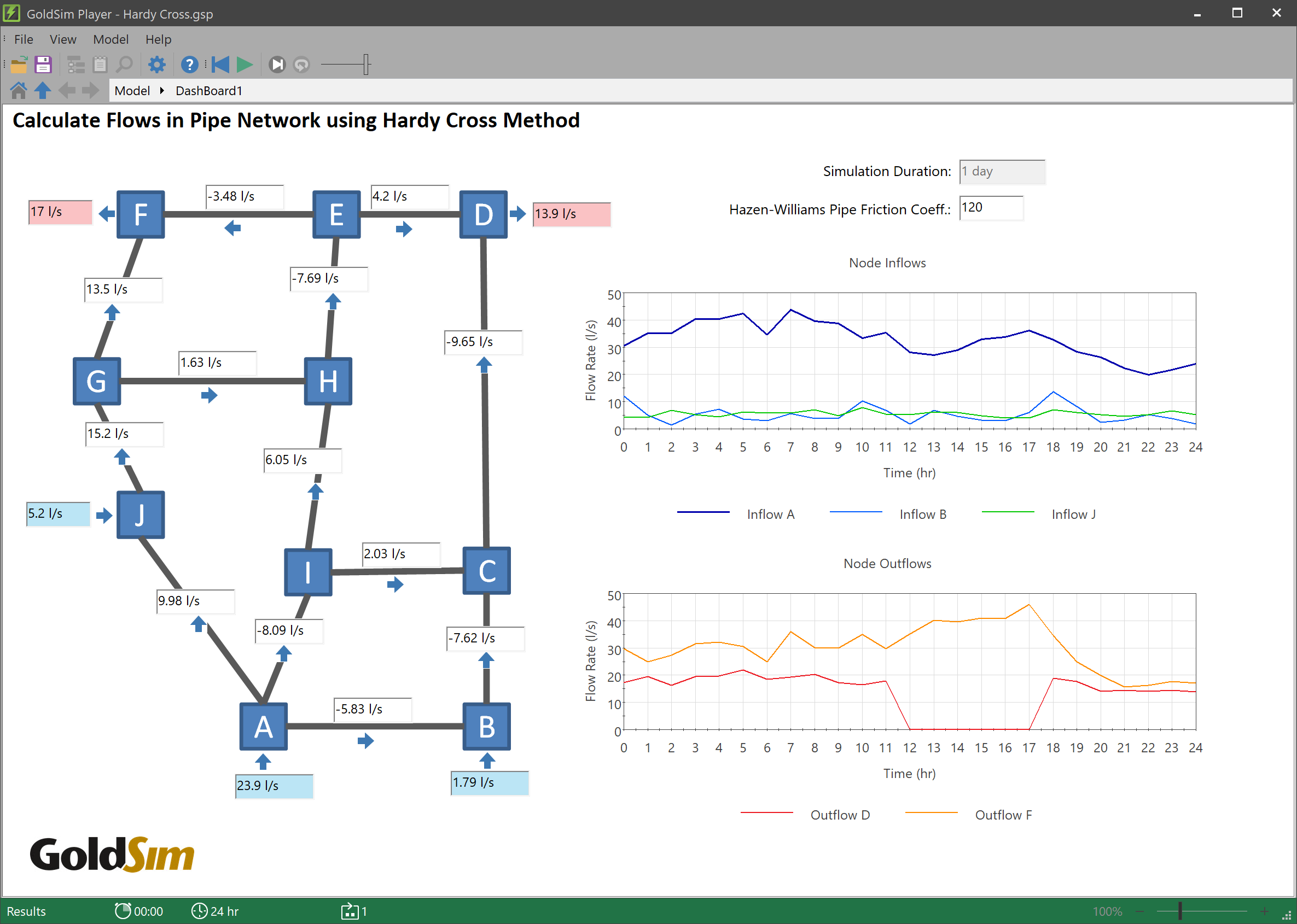This screenshot has width=1297, height=924.
Task: Click node A inflow 23.9 l/s field
Action: click(x=274, y=786)
